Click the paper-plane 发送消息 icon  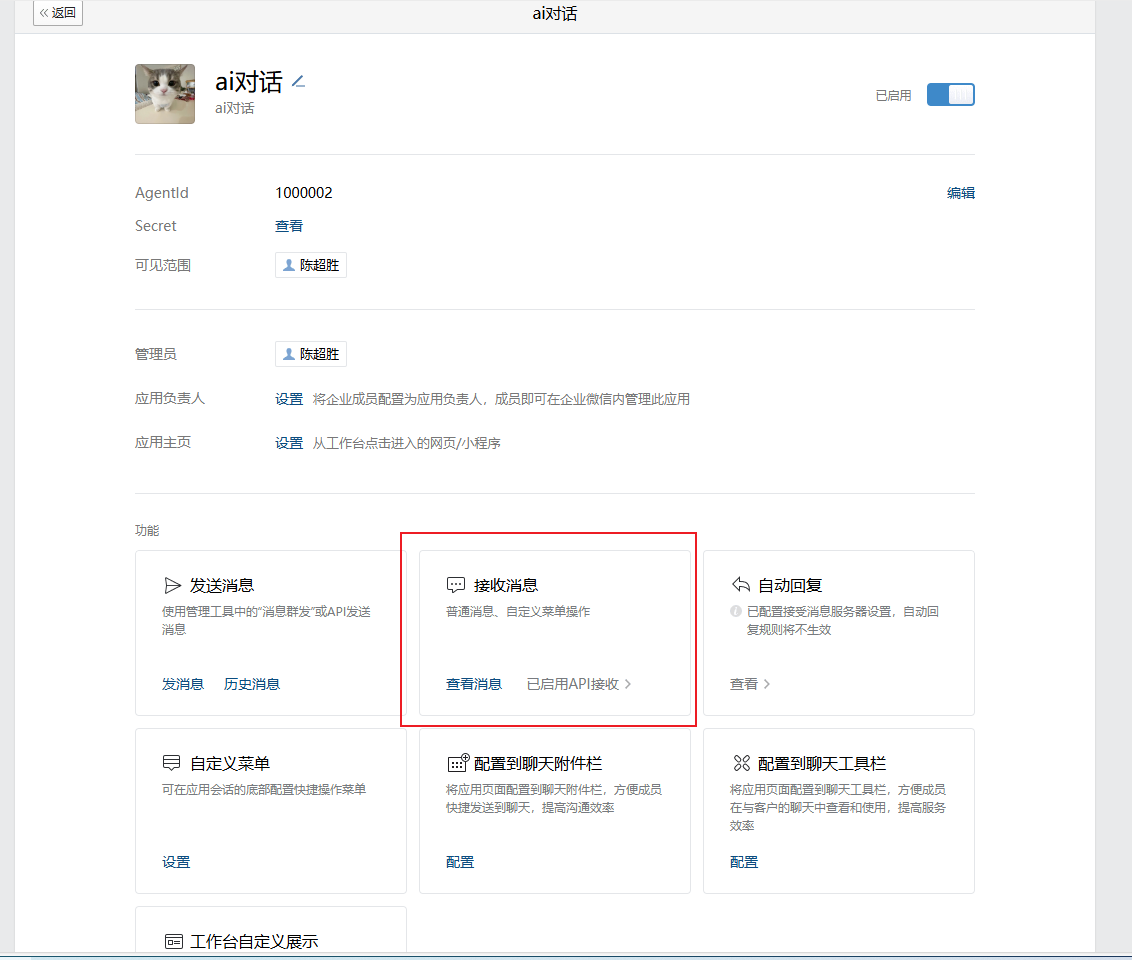(172, 585)
